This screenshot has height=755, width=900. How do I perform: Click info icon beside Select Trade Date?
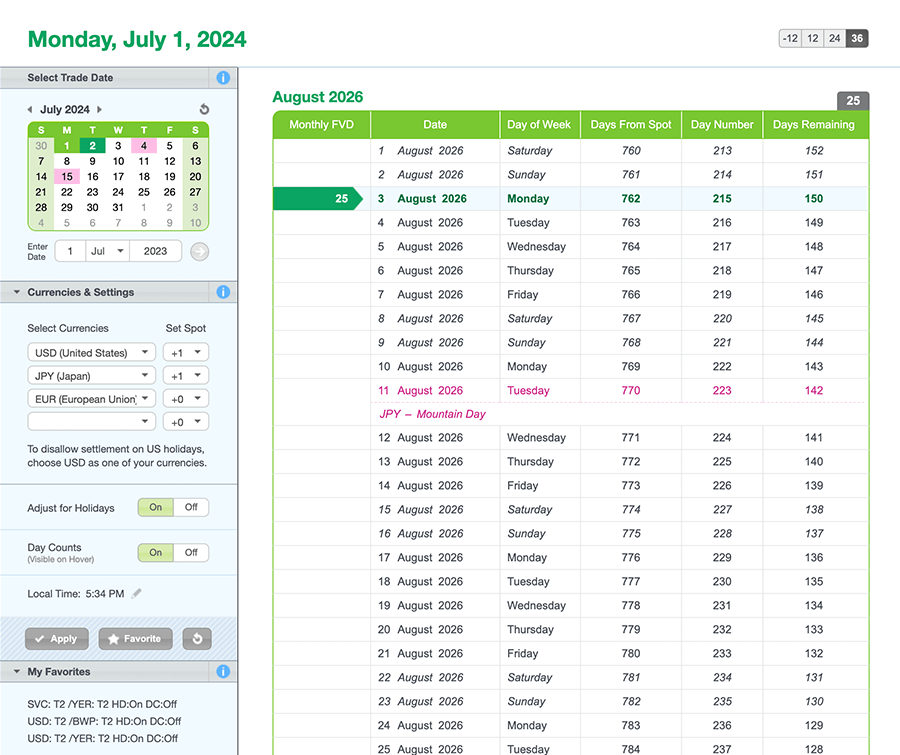pyautogui.click(x=223, y=78)
